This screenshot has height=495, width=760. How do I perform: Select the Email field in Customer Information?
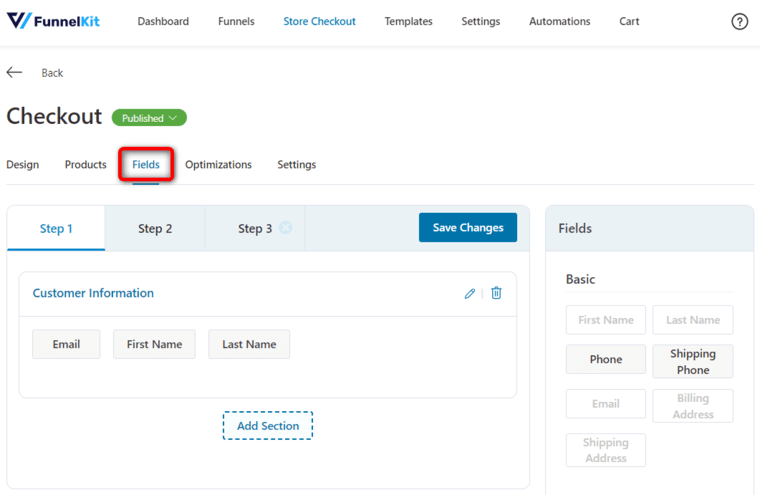point(66,344)
